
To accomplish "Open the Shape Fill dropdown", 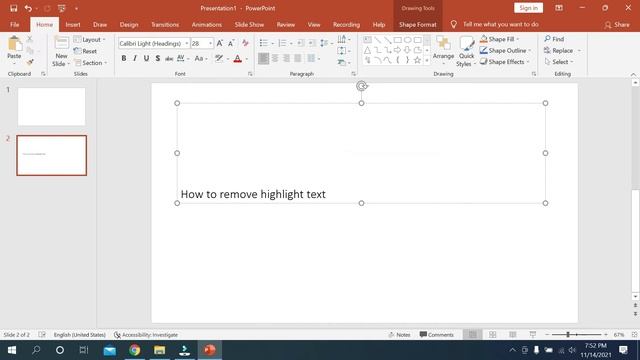I will tap(500, 39).
